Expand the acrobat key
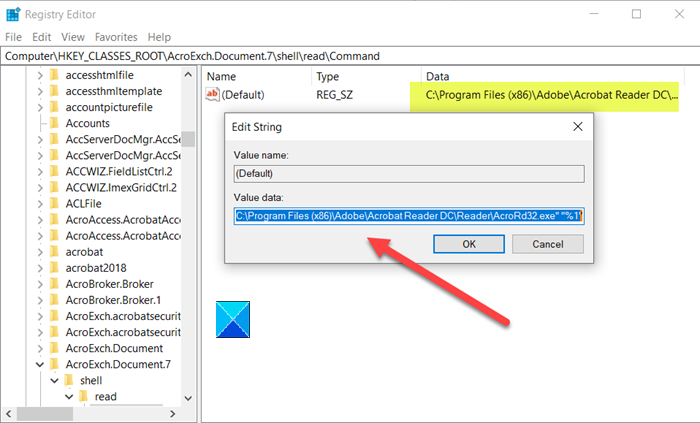This screenshot has width=700, height=423. 40,252
